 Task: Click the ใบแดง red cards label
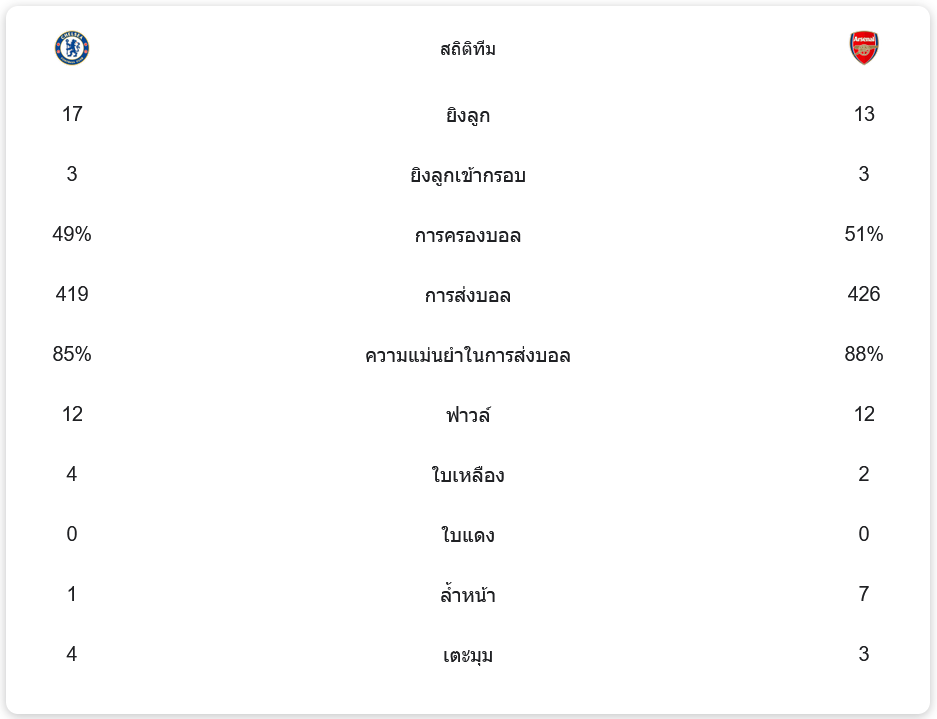[x=468, y=535]
